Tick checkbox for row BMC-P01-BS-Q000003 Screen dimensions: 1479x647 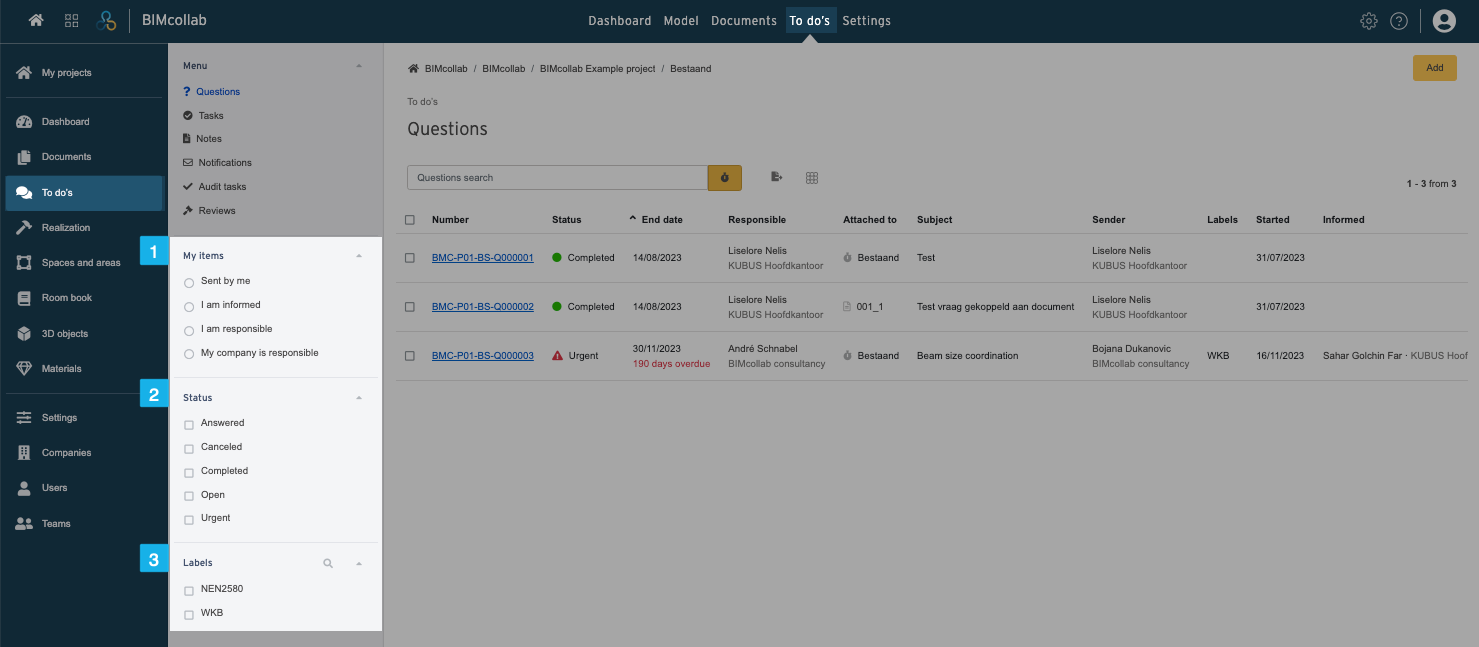click(x=410, y=356)
